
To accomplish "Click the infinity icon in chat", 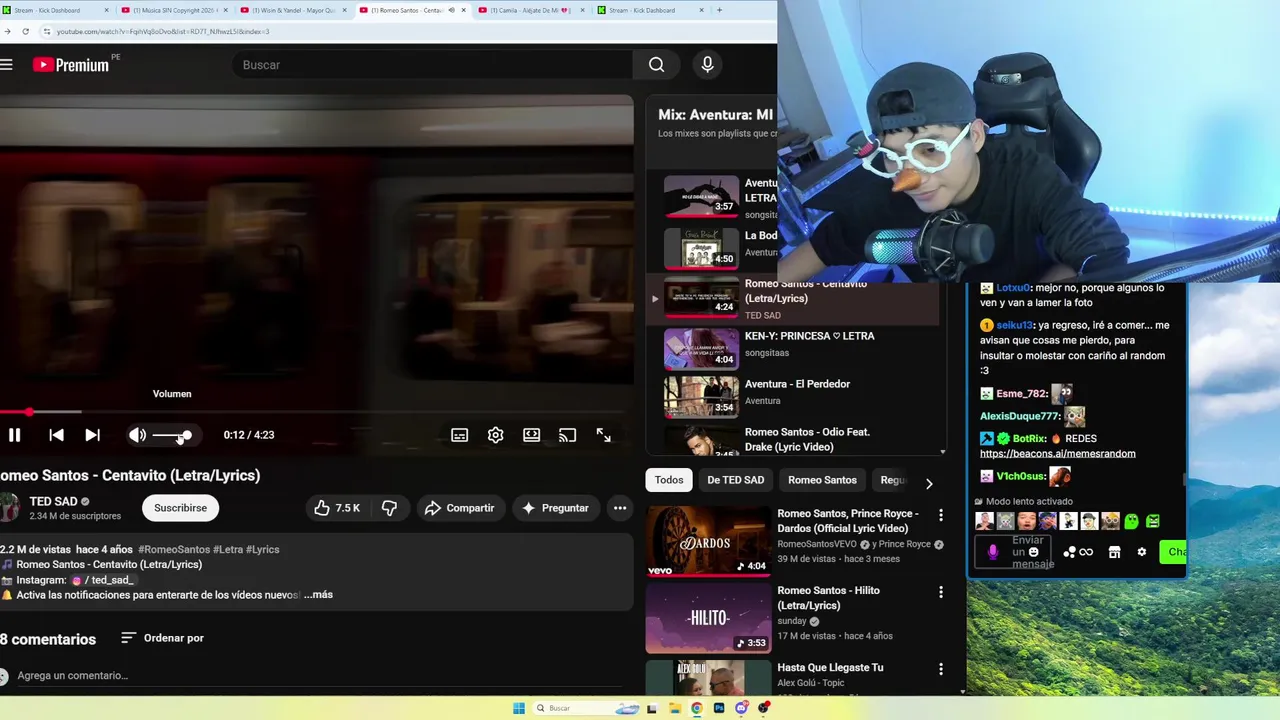I will click(1086, 552).
